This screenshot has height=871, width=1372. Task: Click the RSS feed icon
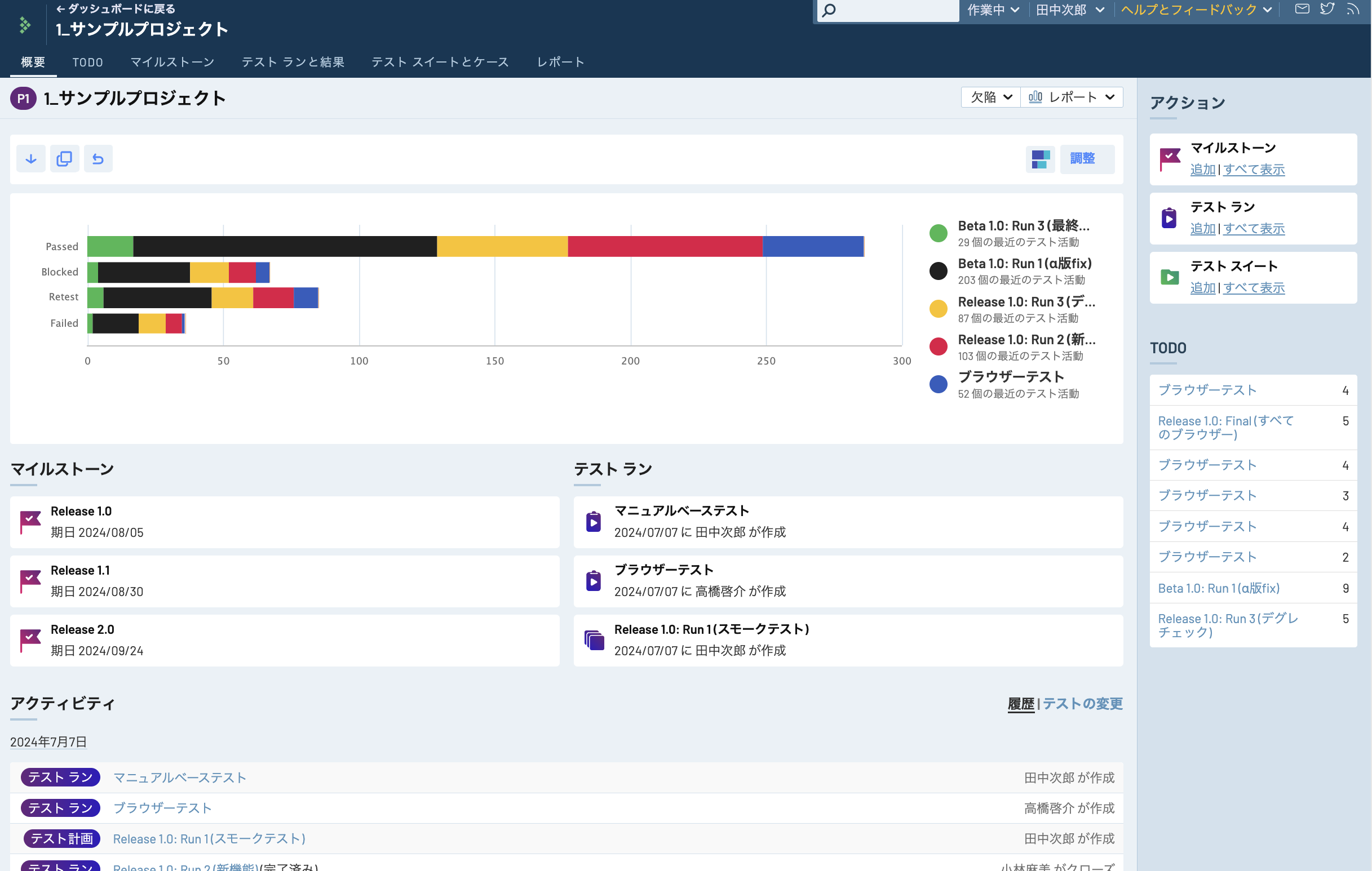pyautogui.click(x=1352, y=9)
